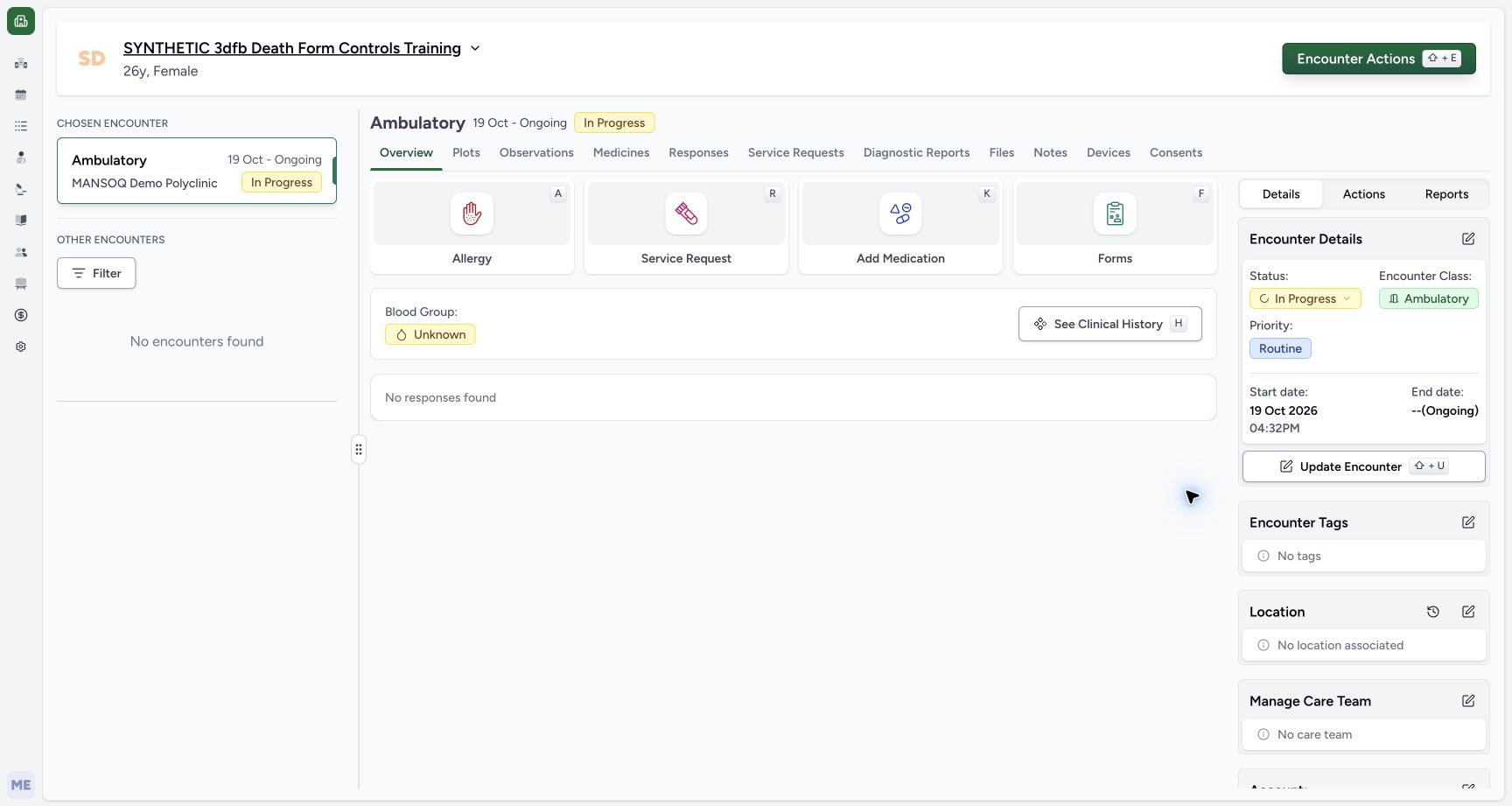Open the Filter for other encounters
1512x806 pixels.
(x=96, y=273)
